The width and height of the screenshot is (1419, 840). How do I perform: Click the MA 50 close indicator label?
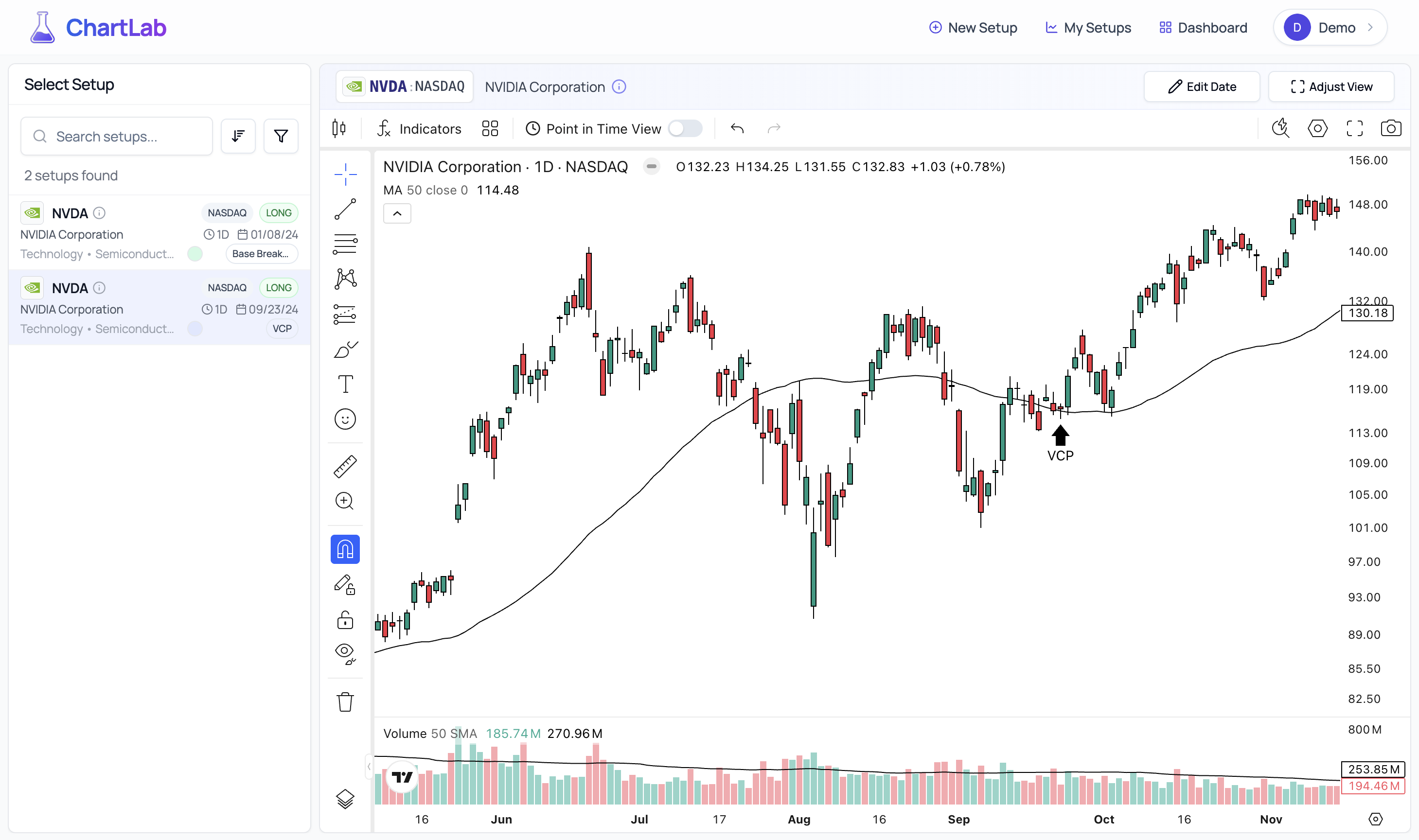click(x=425, y=190)
